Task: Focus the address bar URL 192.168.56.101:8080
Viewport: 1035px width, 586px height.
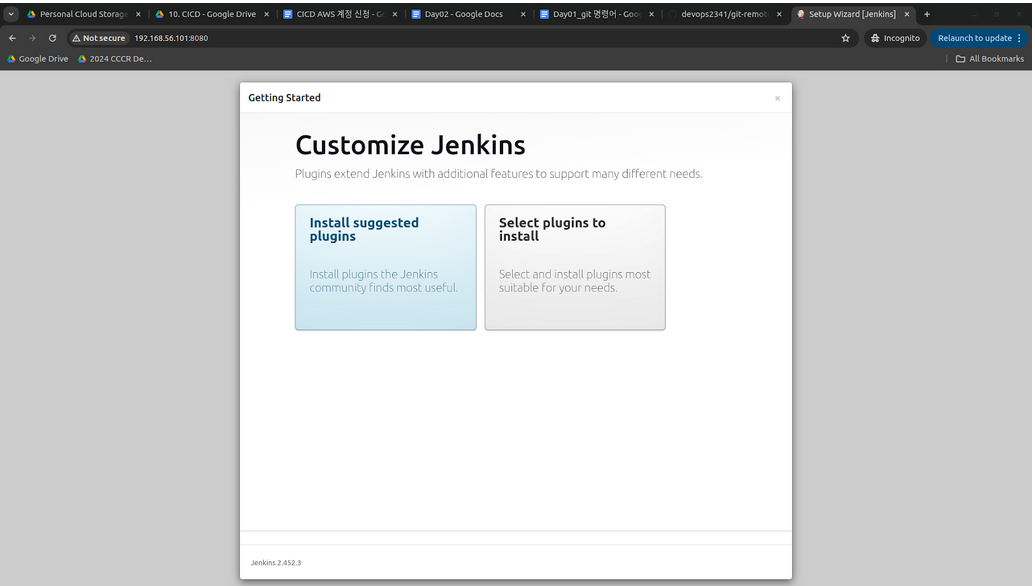Action: [172, 38]
